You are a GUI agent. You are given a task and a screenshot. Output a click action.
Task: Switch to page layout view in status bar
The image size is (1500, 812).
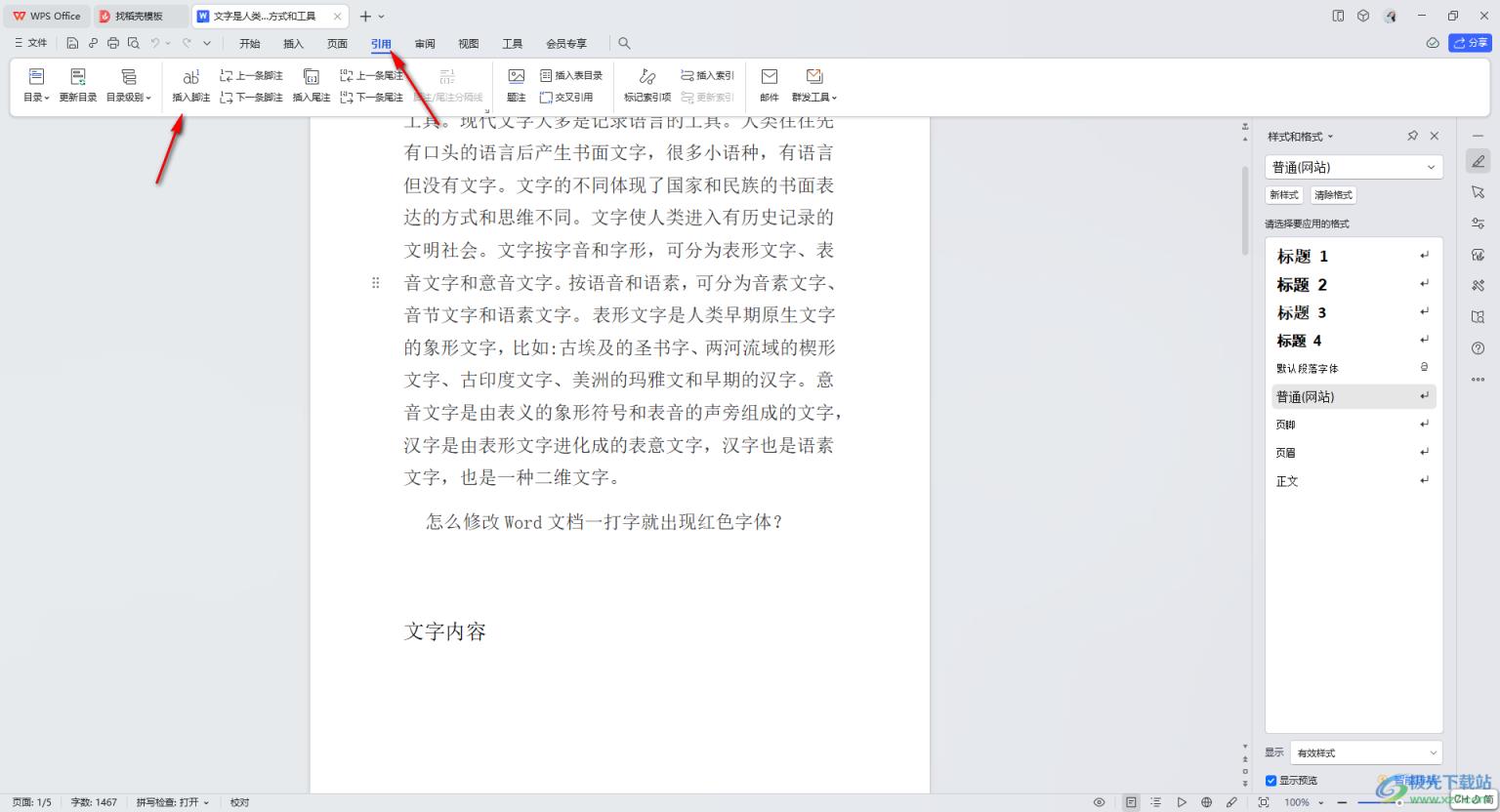pyautogui.click(x=1131, y=802)
